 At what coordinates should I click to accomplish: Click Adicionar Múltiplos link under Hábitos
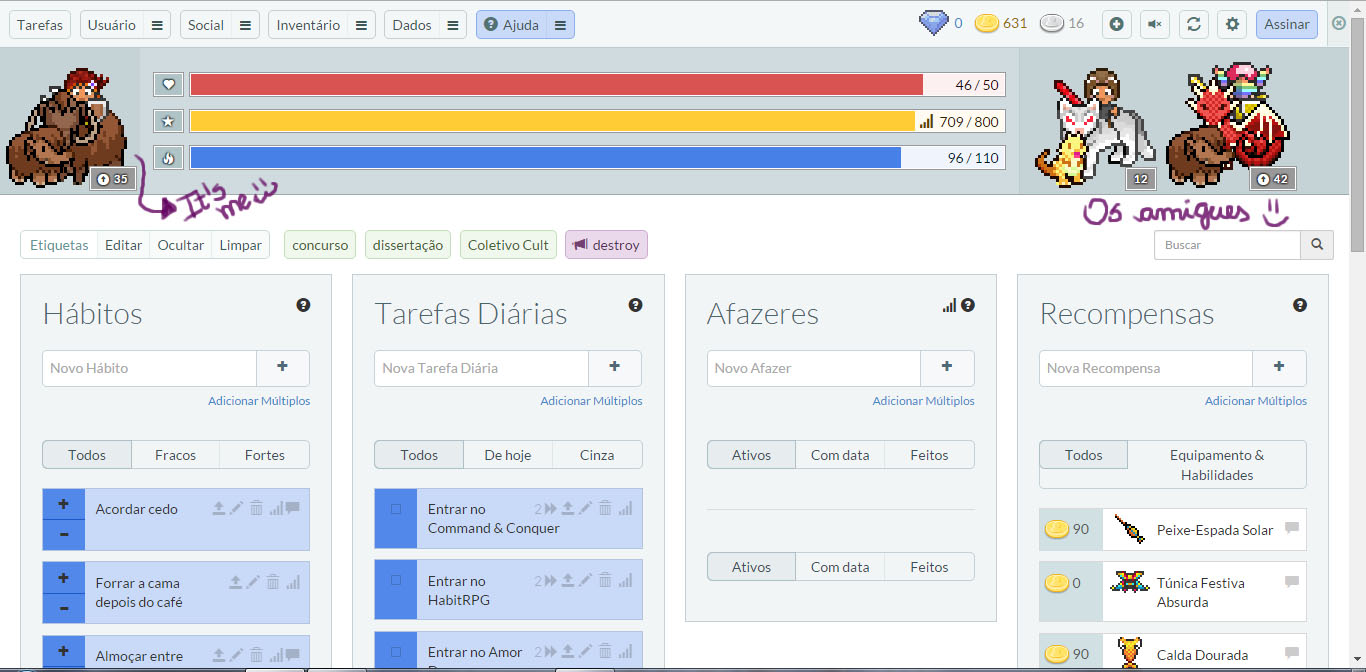[259, 401]
